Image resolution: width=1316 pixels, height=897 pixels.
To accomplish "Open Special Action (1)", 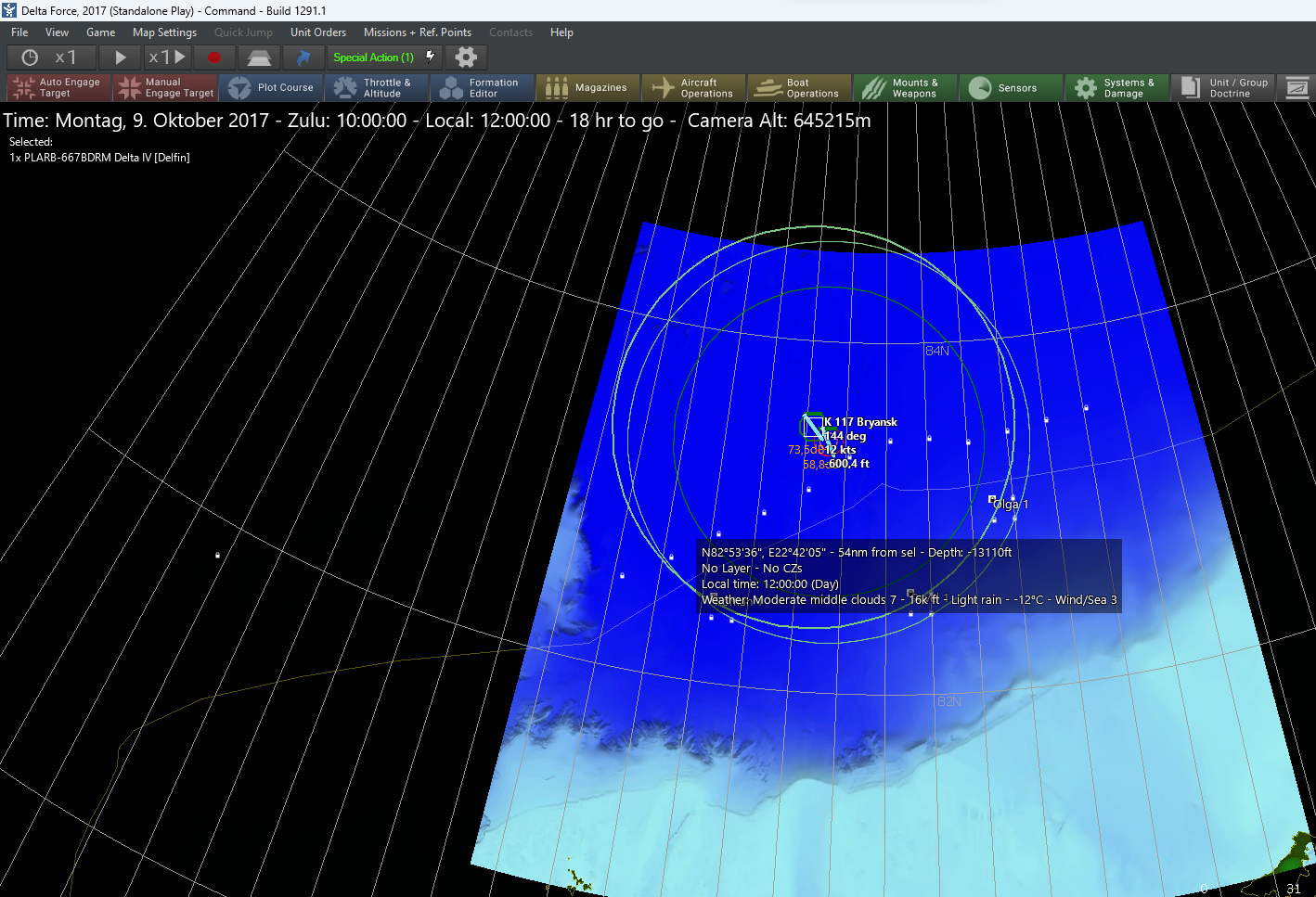I will [x=384, y=58].
